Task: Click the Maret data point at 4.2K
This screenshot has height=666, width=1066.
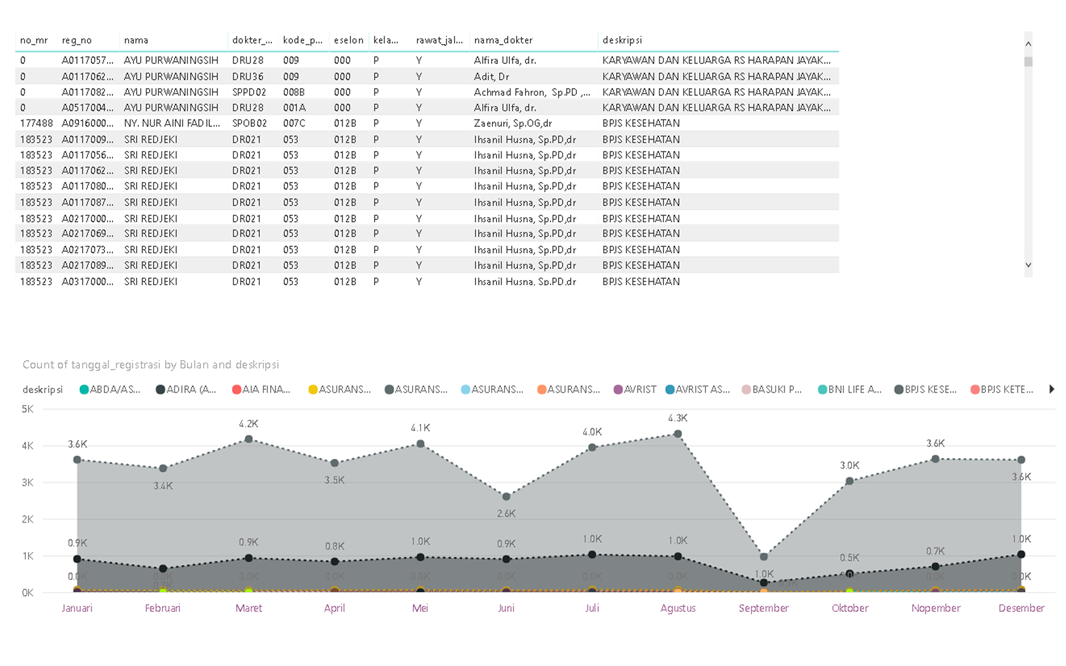Action: point(249,439)
